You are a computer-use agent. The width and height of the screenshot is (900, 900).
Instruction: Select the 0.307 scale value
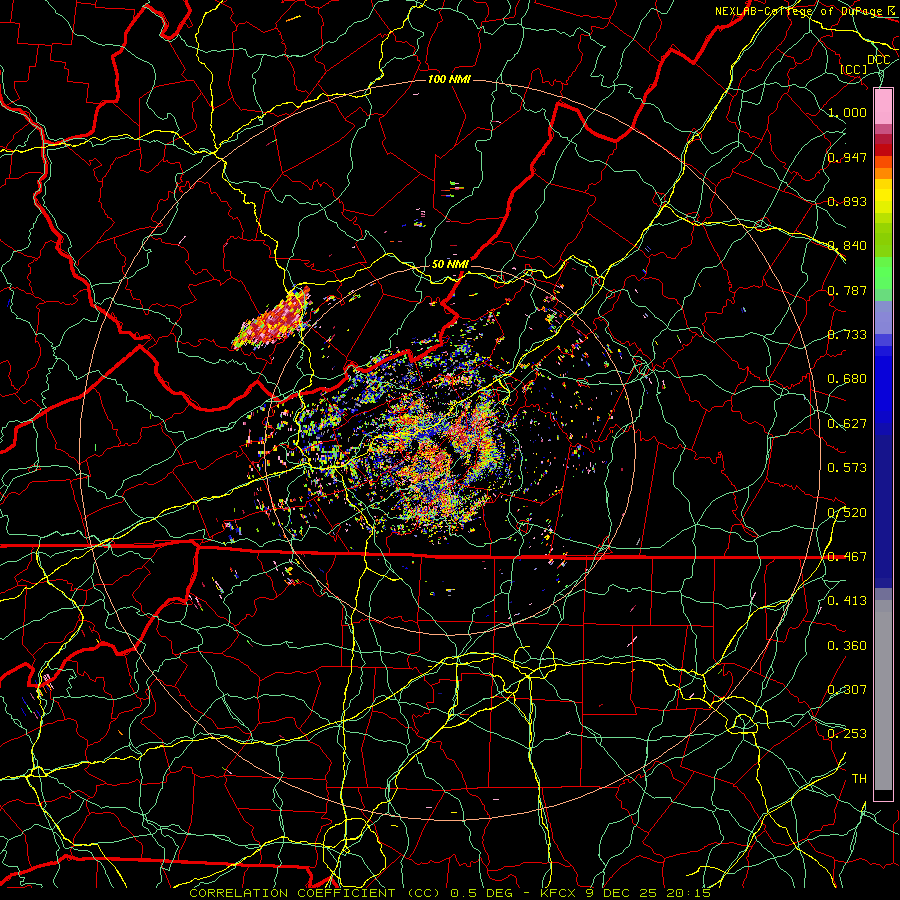[847, 690]
